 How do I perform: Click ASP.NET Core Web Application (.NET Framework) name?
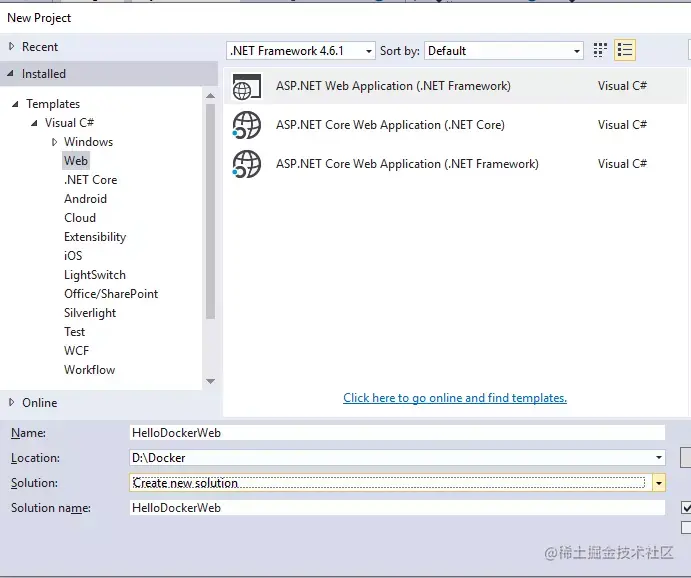(407, 164)
